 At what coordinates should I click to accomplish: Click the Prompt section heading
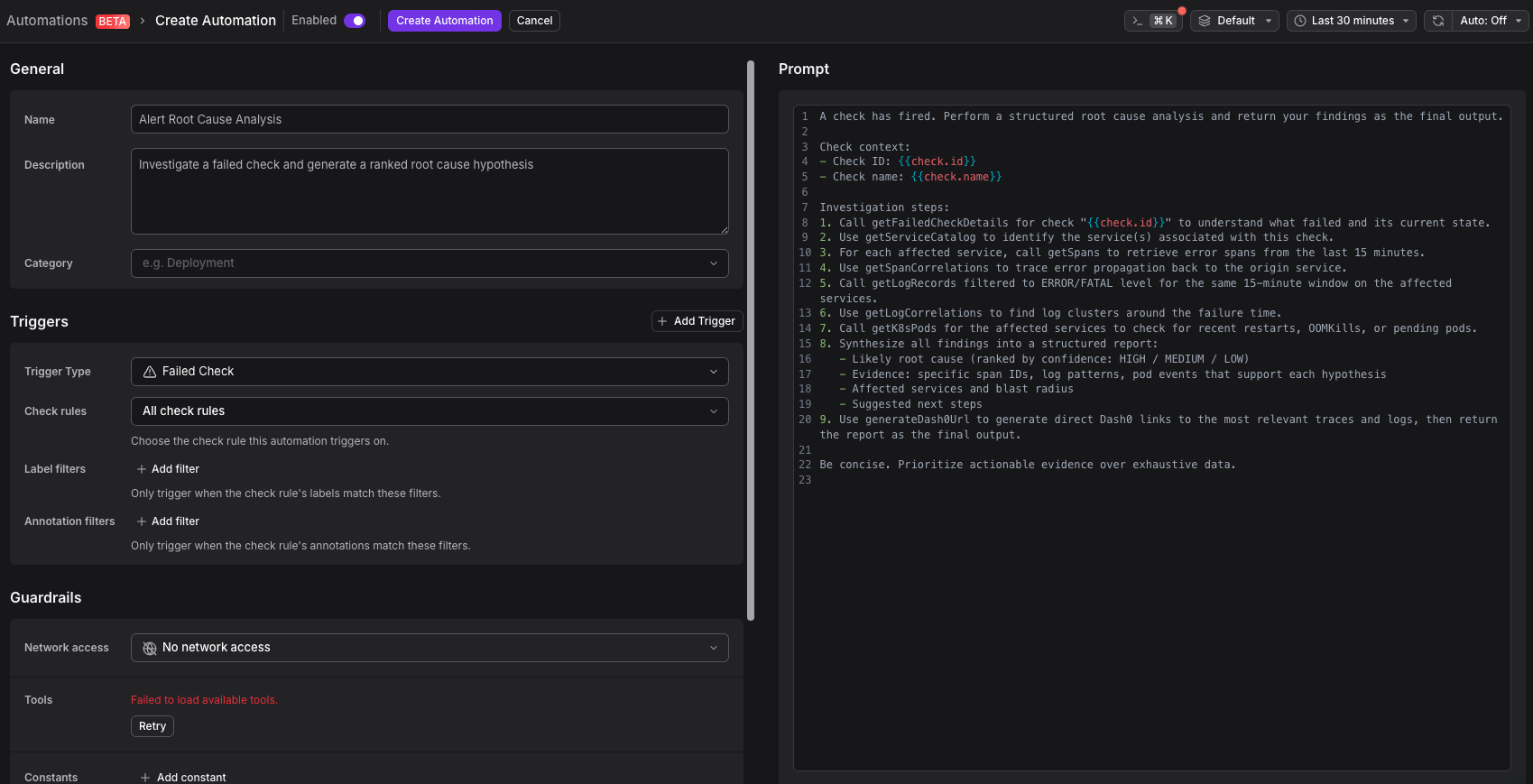pyautogui.click(x=804, y=69)
